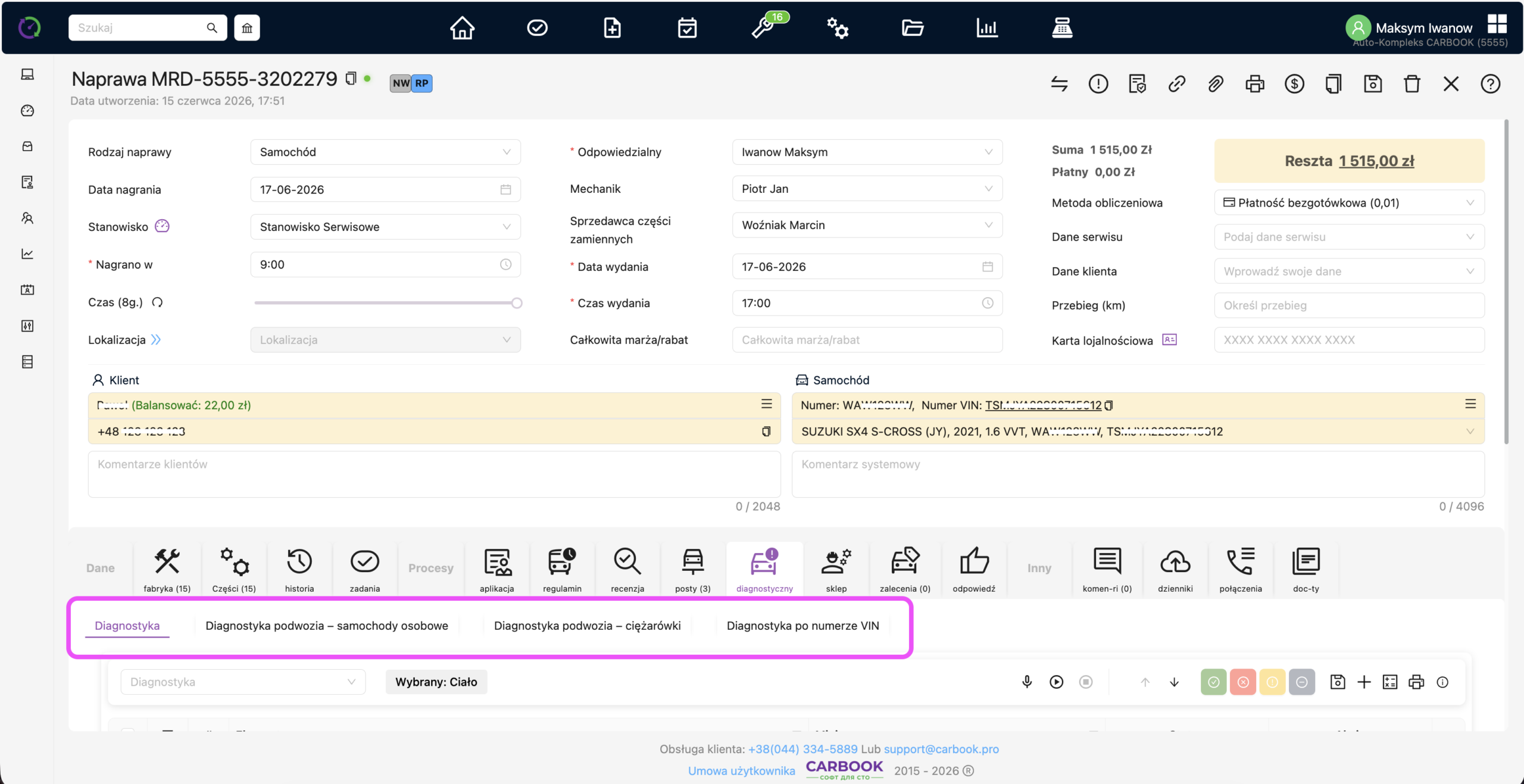Expand the Stanowisko Serwisowe dropdown
Screen dimensions: 1524x784
385,227
